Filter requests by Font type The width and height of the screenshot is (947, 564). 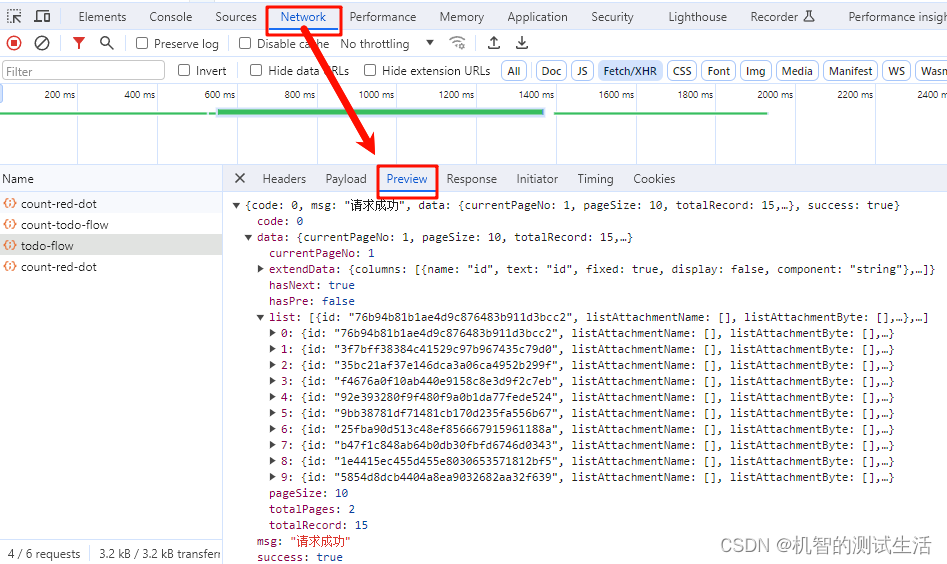point(719,71)
